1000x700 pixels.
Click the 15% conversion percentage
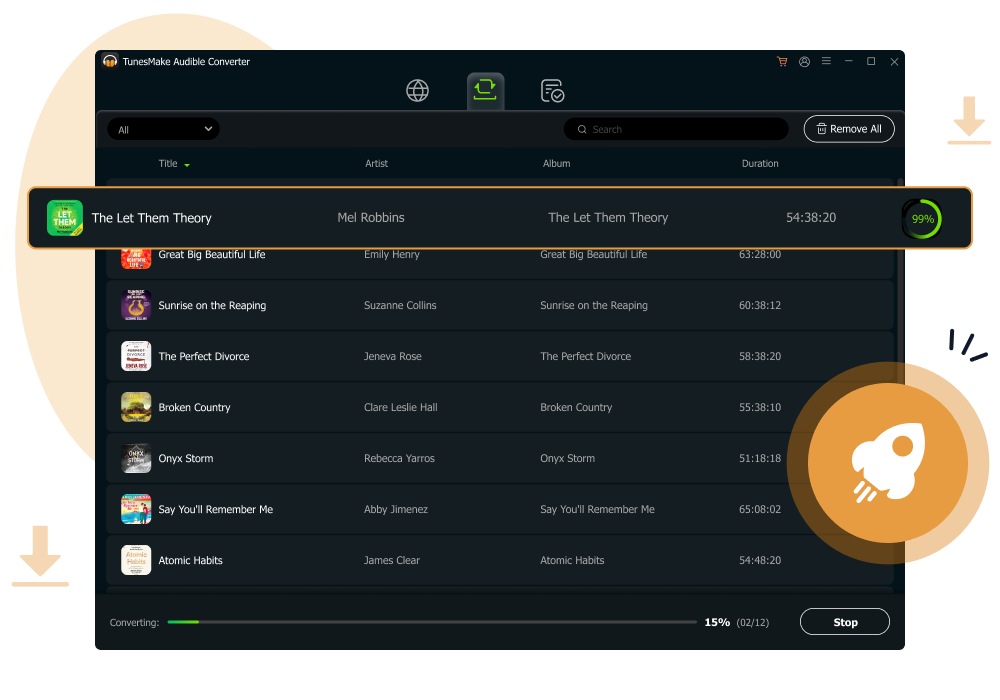[x=717, y=622]
